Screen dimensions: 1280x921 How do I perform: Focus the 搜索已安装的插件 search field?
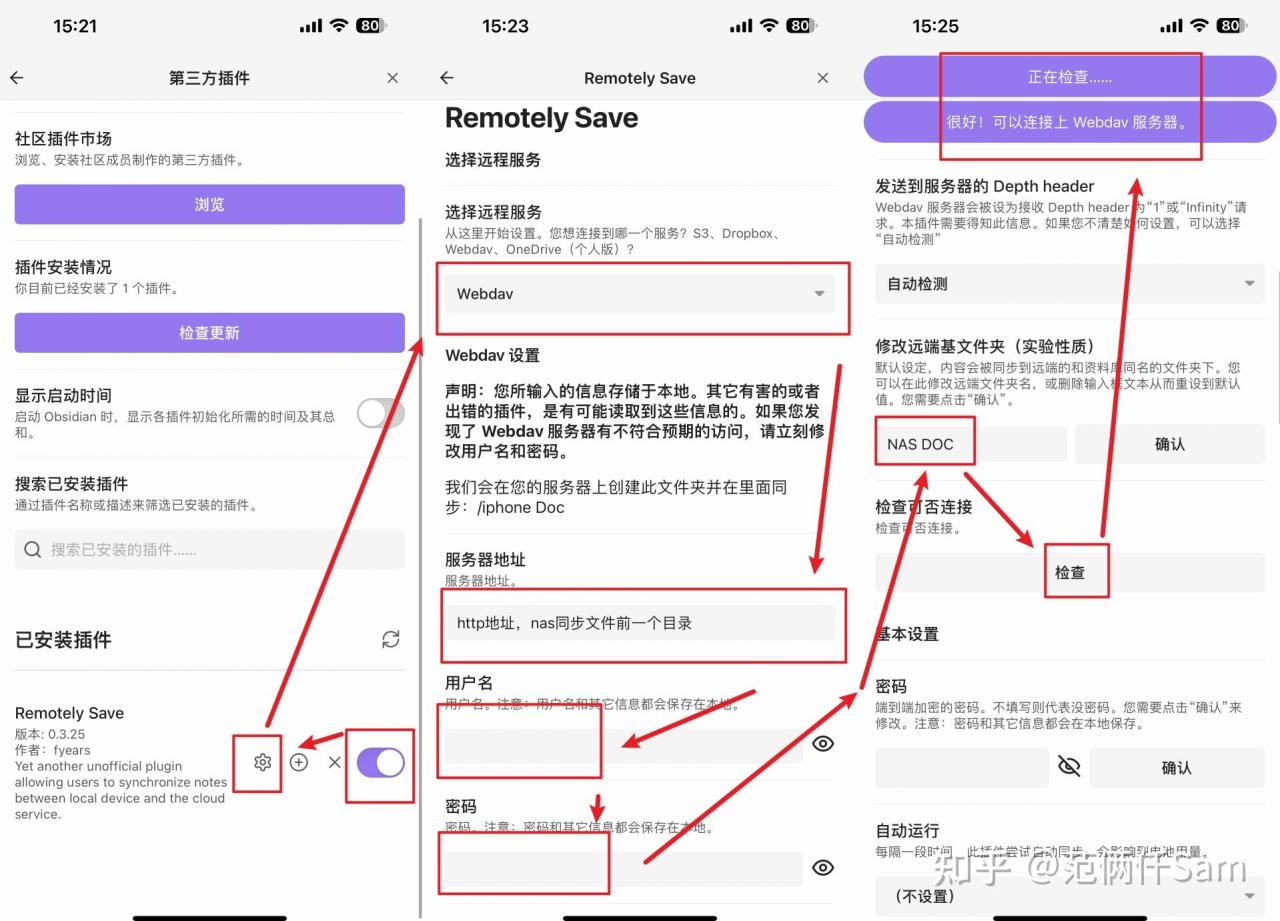pos(209,549)
